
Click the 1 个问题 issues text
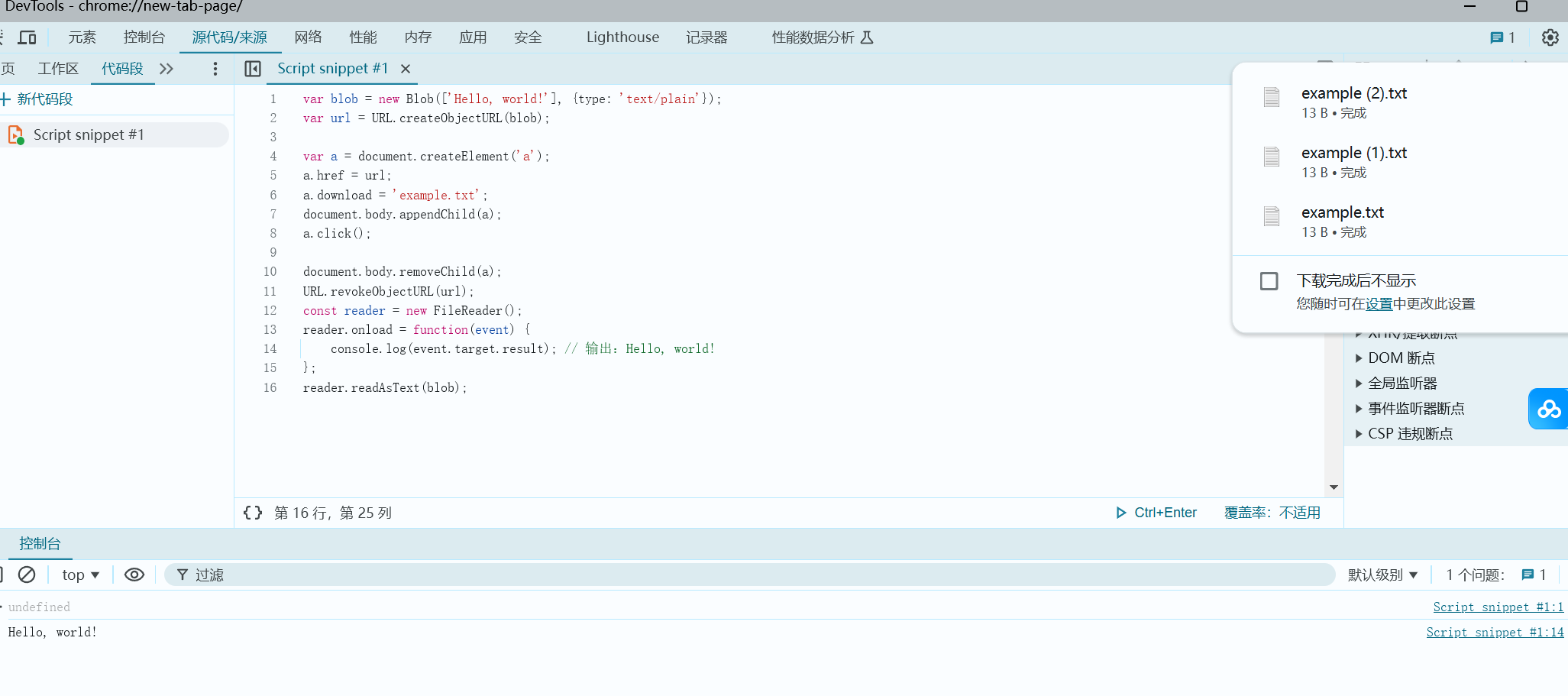click(1475, 575)
